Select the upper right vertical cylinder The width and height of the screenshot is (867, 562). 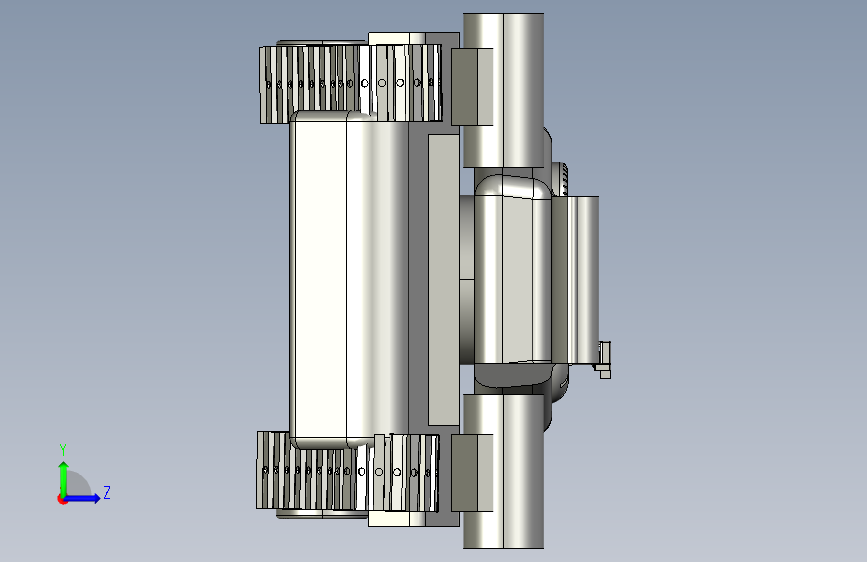point(503,90)
